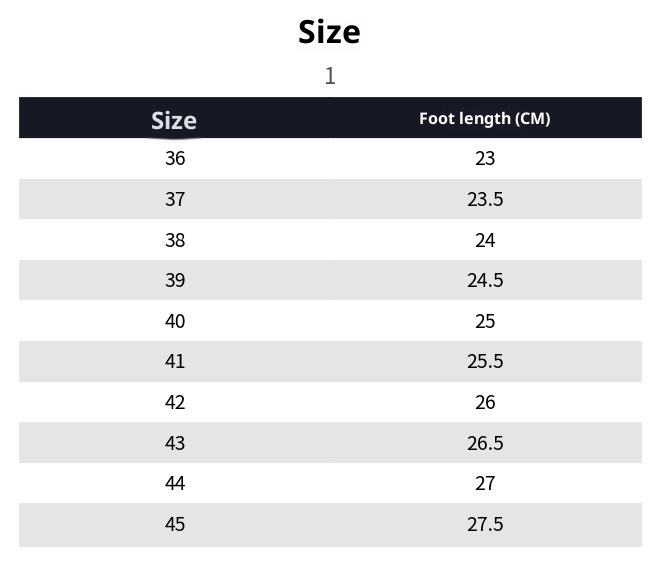Select the foot length cell showing 26

coord(485,402)
